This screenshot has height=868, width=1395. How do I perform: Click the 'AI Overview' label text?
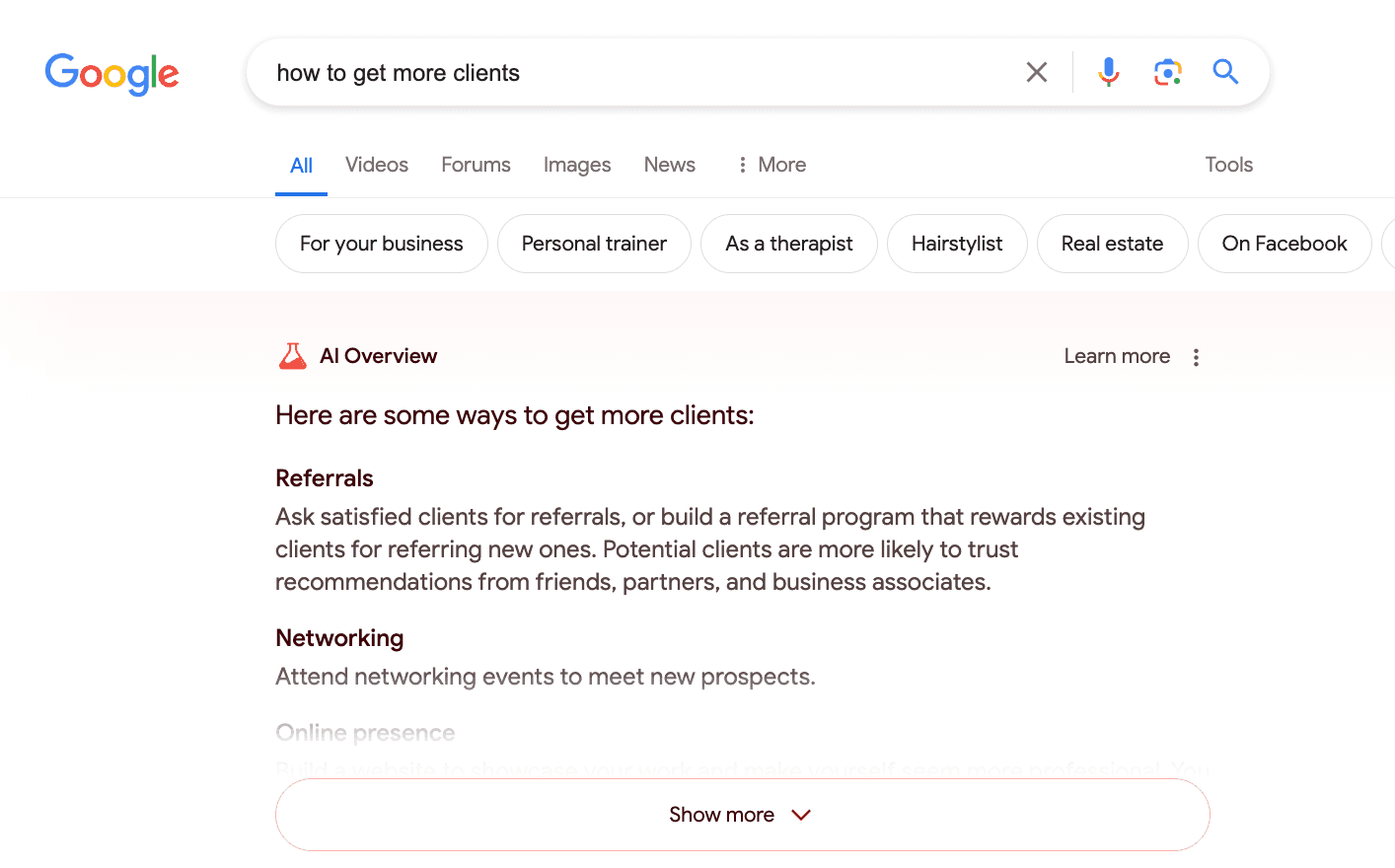378,356
